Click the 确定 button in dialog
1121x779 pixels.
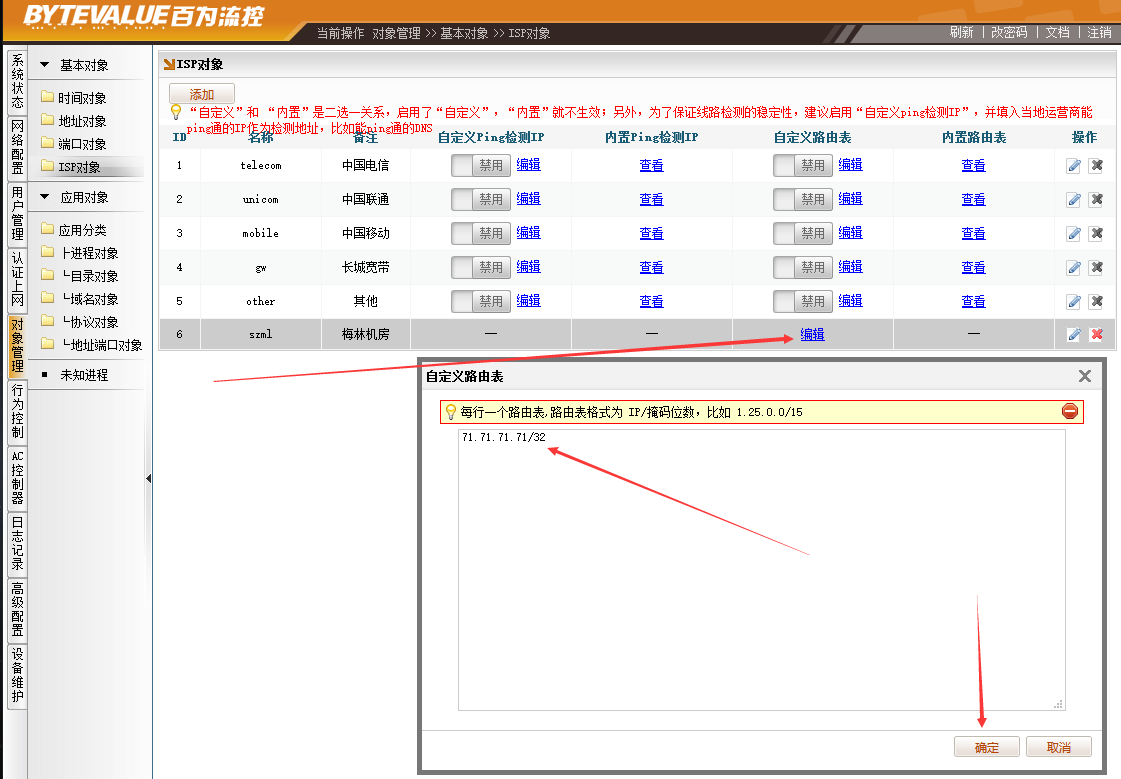click(x=987, y=747)
